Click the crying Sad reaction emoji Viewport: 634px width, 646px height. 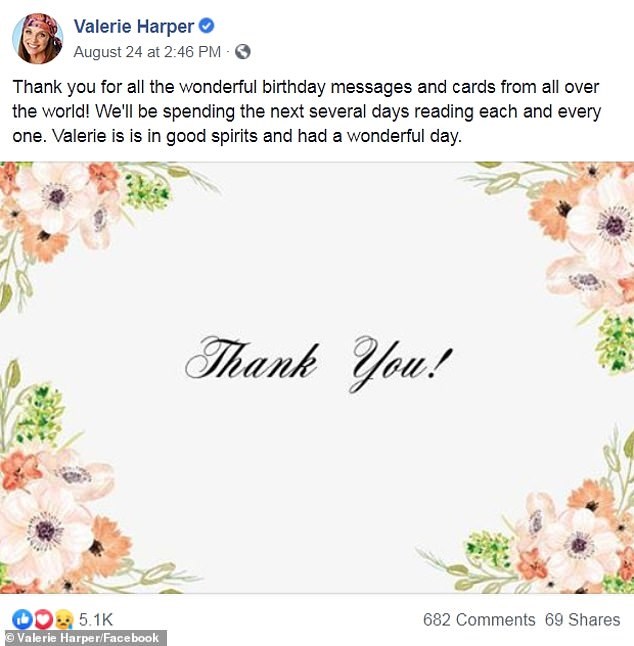(x=64, y=619)
